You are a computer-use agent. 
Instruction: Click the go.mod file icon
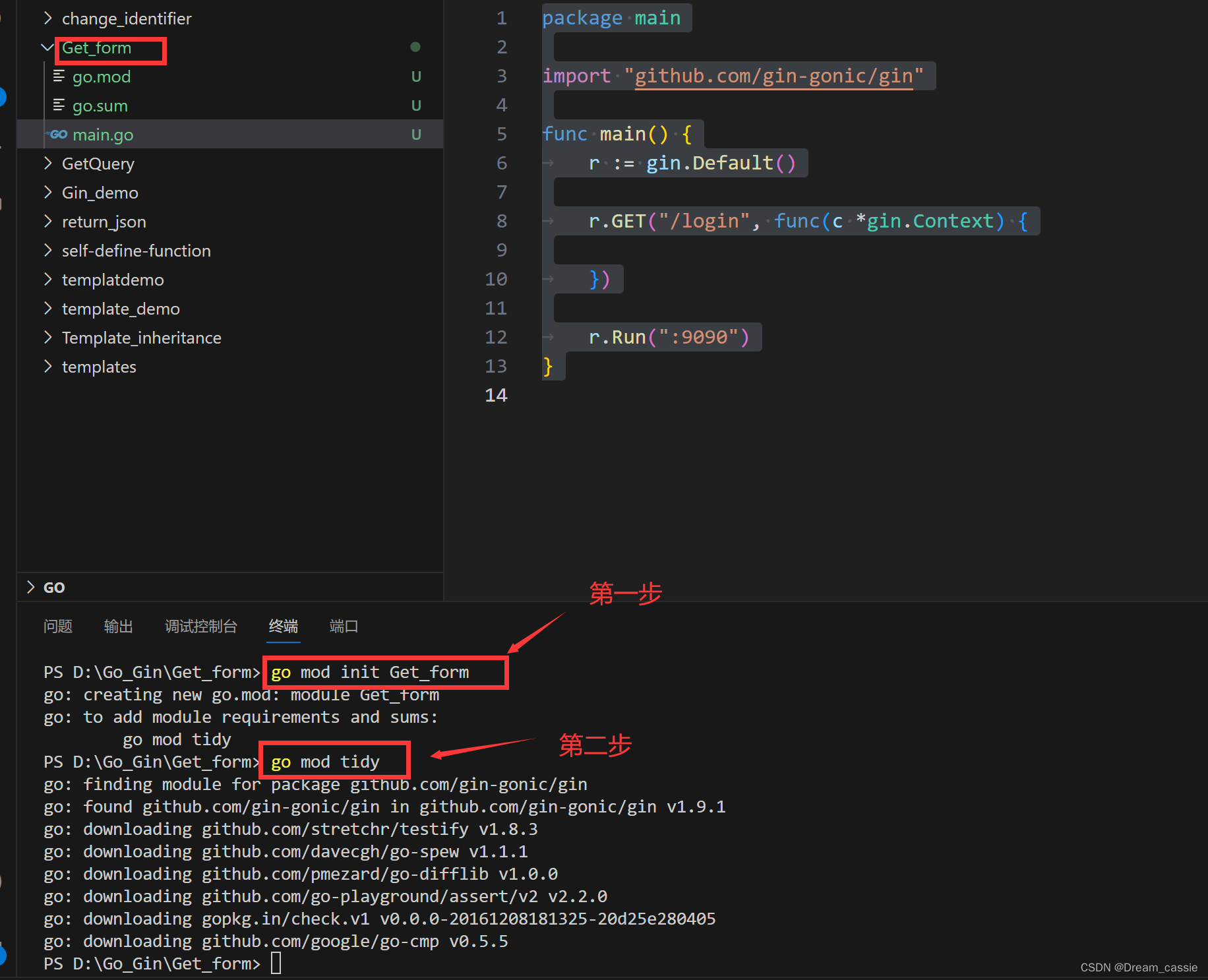(x=59, y=77)
